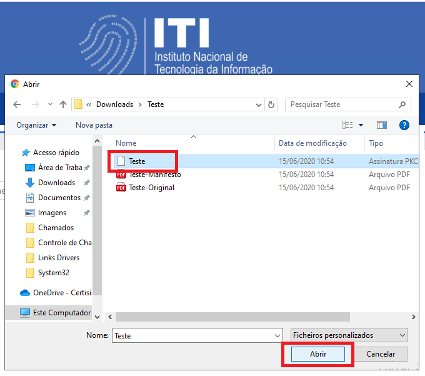
Task: Open the recent locations chevron
Action: pos(50,104)
